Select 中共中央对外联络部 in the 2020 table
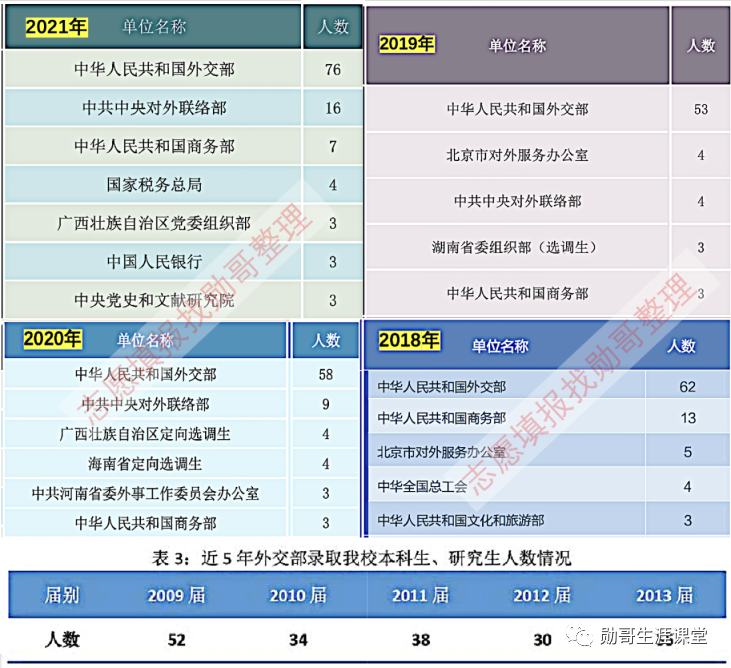This screenshot has height=668, width=731. click(x=145, y=404)
